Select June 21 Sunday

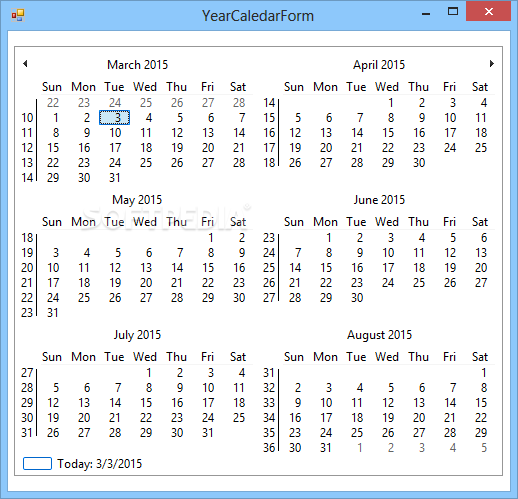295,283
